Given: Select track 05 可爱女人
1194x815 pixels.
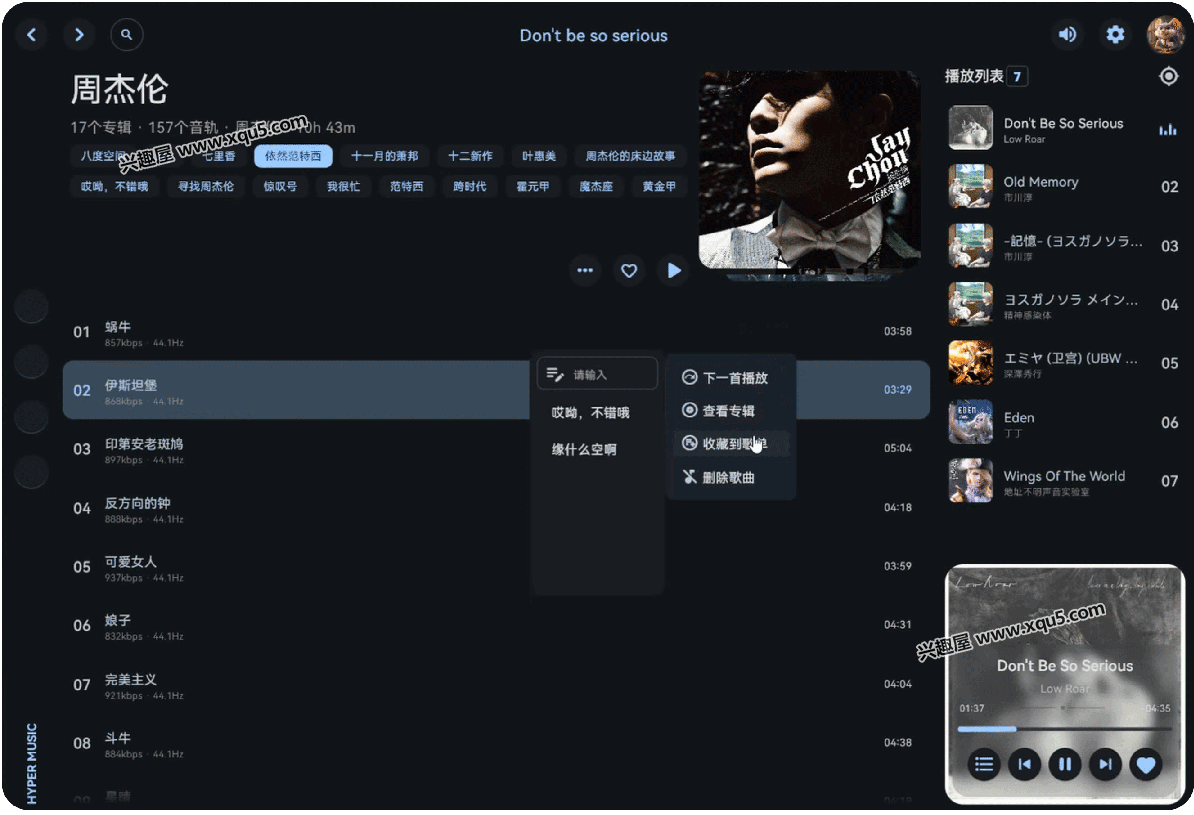Looking at the screenshot, I should pyautogui.click(x=496, y=567).
